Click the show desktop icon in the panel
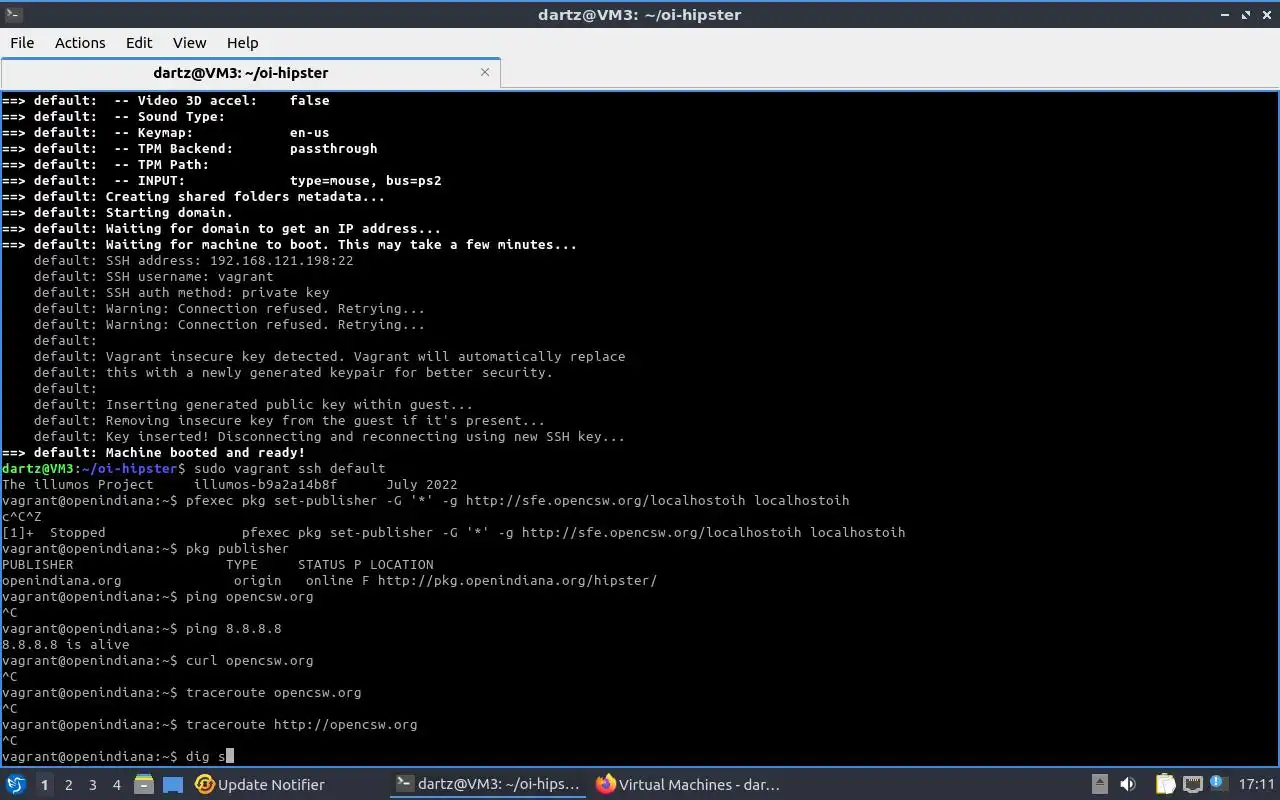 (x=173, y=785)
